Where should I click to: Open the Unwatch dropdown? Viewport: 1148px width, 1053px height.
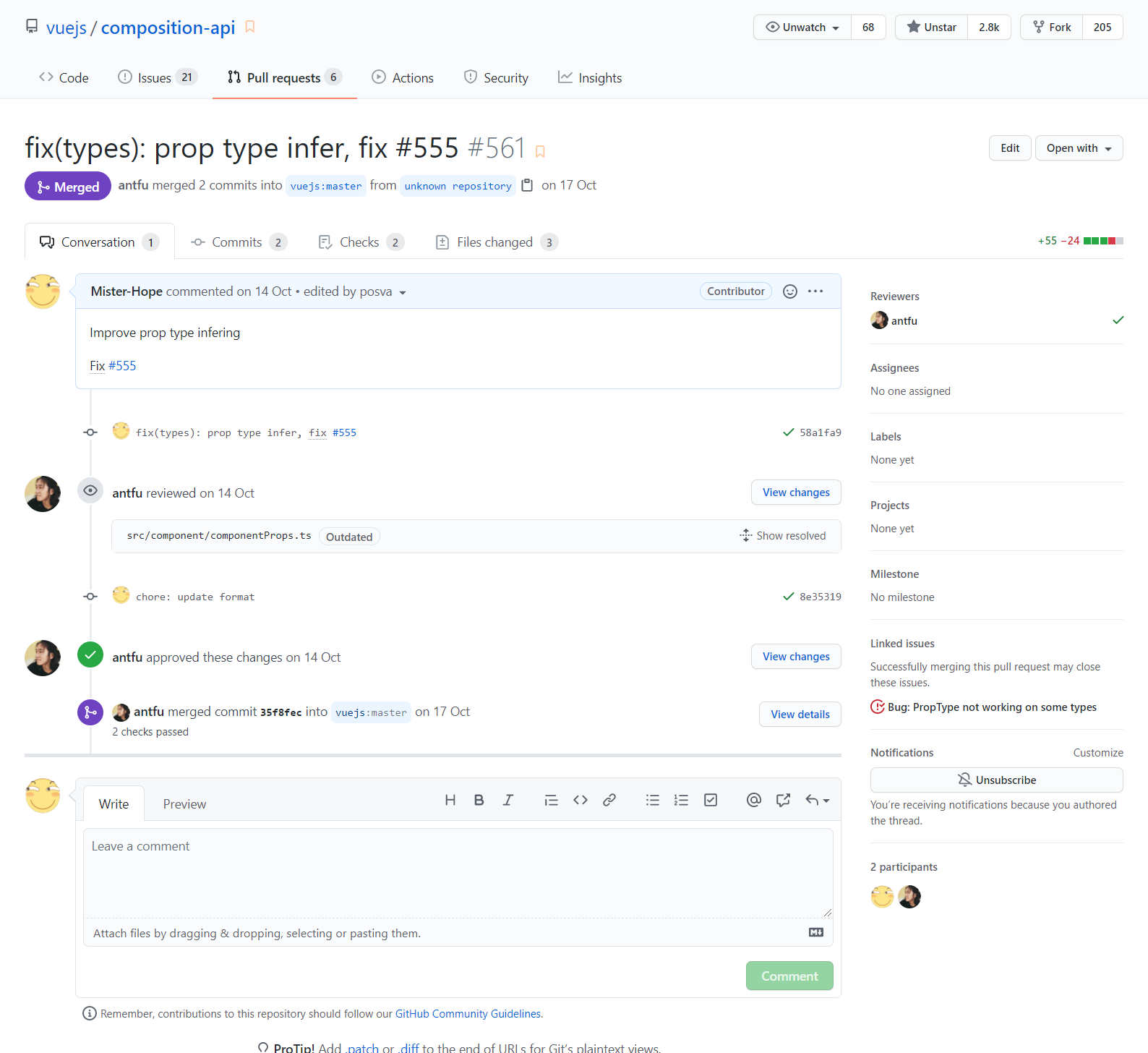coord(802,27)
